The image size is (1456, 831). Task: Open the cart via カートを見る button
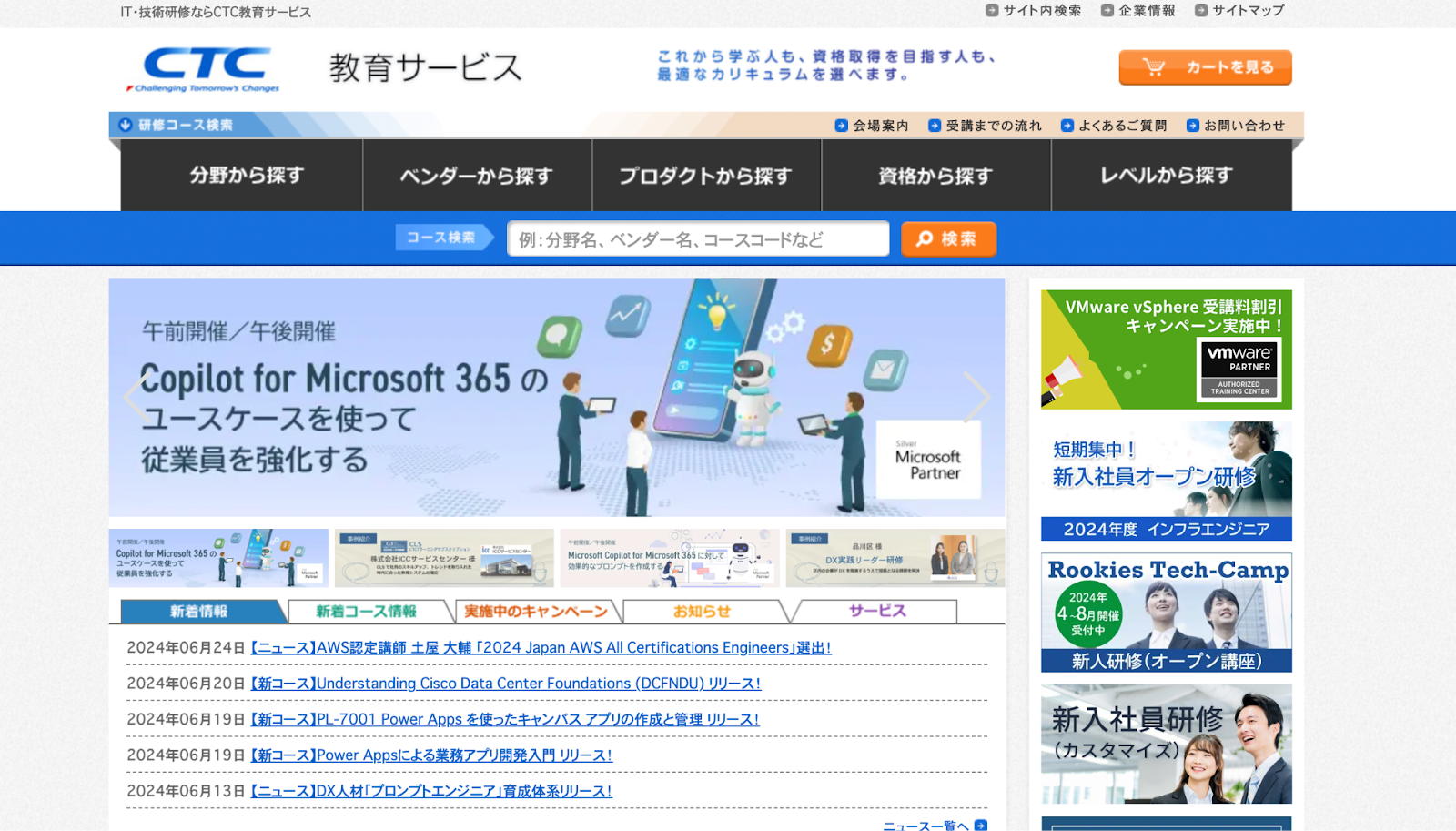1205,67
